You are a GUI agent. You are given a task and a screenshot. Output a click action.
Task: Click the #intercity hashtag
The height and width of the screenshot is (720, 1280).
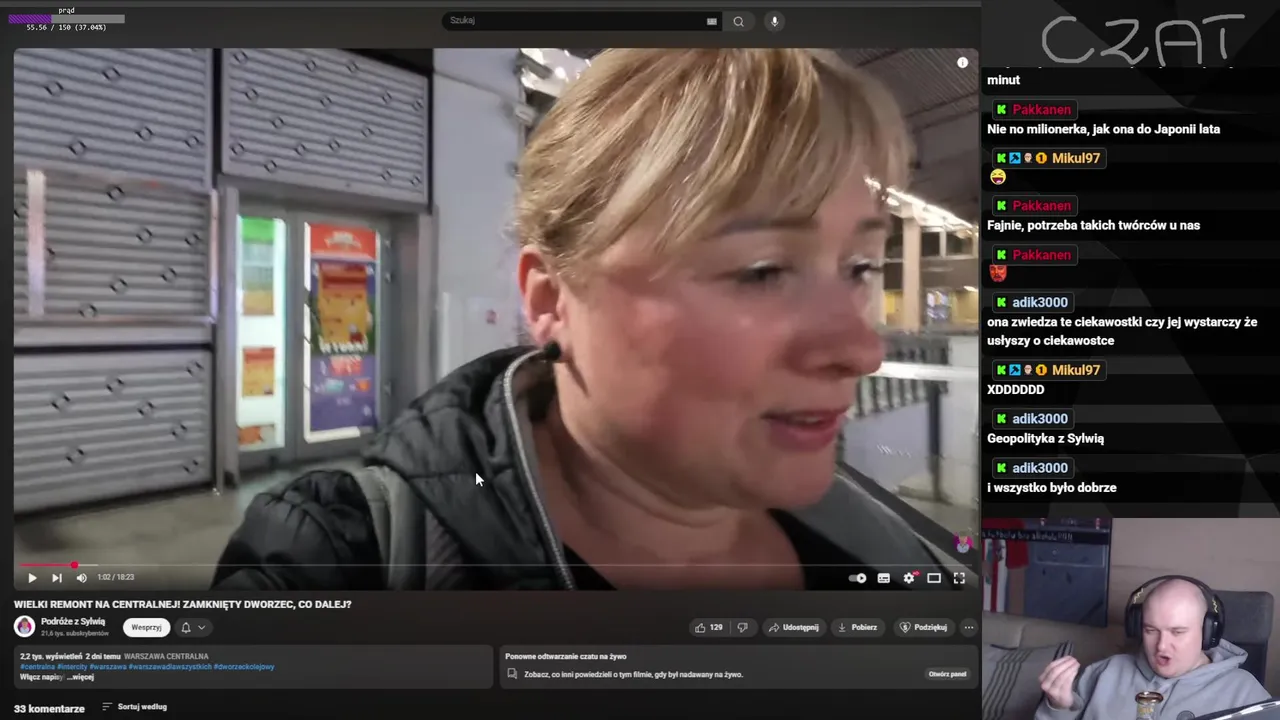(72, 666)
